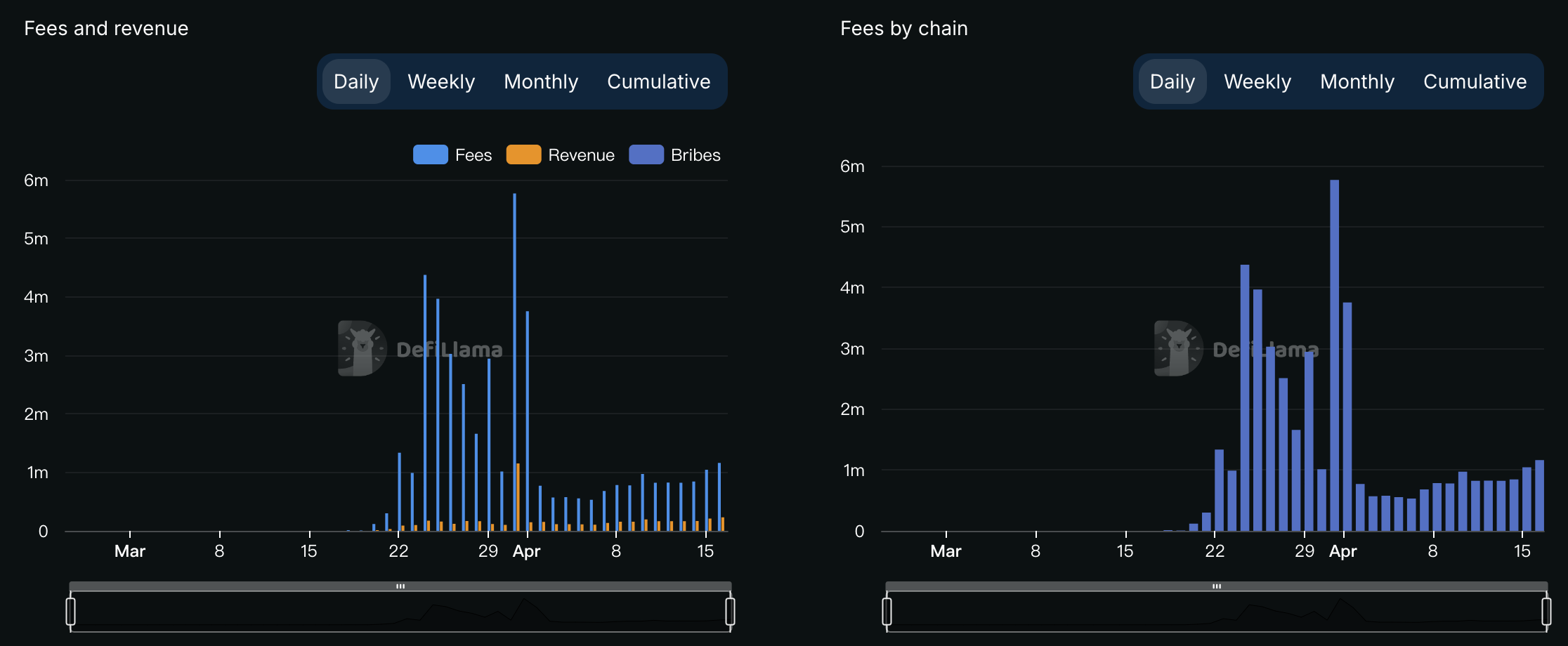1568x646 pixels.
Task: Select Daily in Fees and revenue chart
Action: click(356, 81)
